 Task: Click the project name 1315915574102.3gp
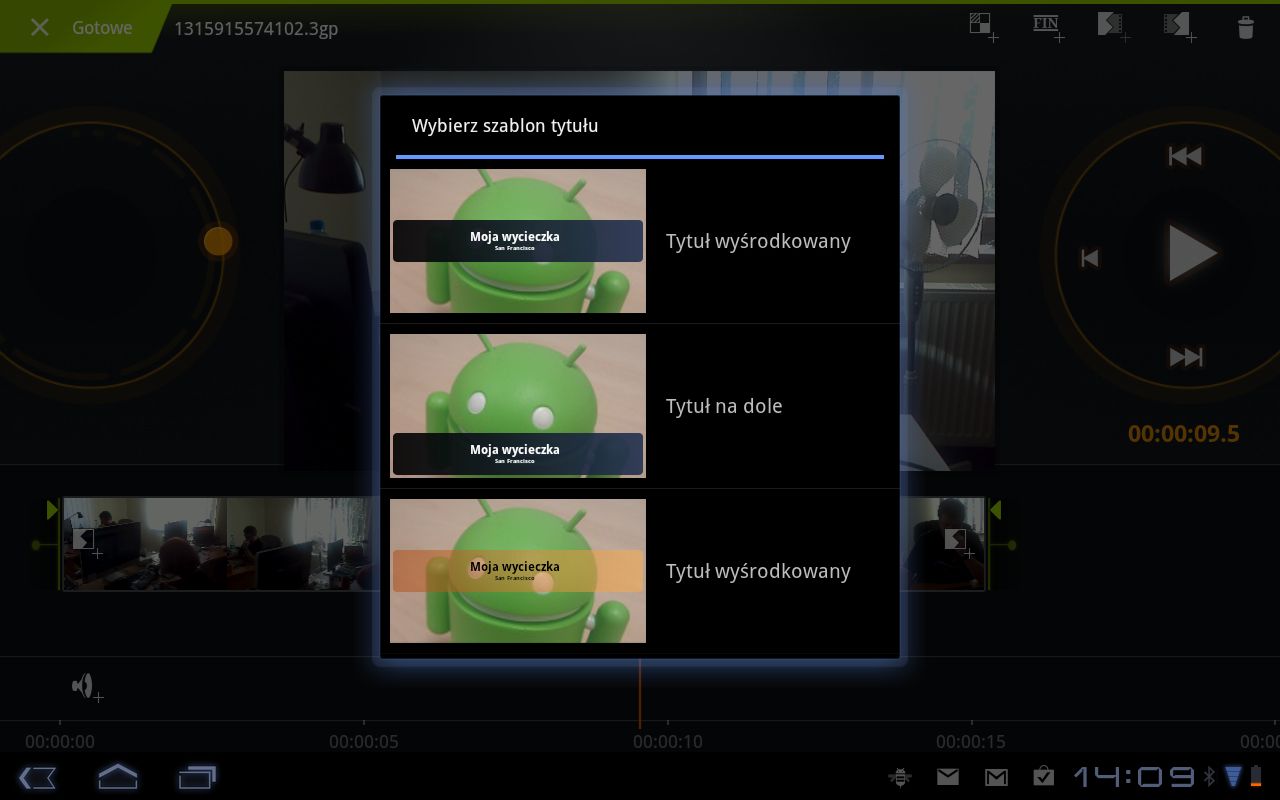click(256, 28)
